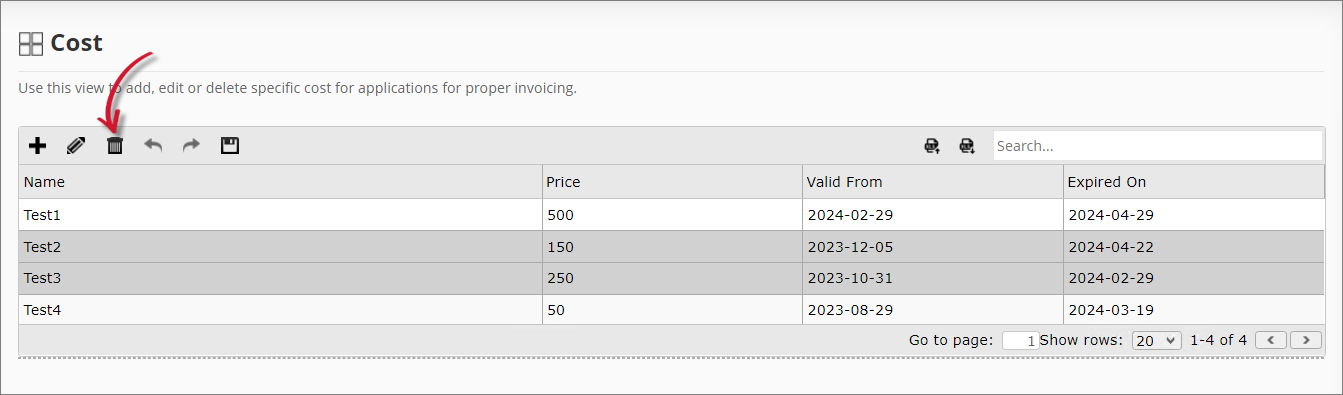Click the first print/export icon
Image resolution: width=1343 pixels, height=395 pixels.
coord(932,146)
